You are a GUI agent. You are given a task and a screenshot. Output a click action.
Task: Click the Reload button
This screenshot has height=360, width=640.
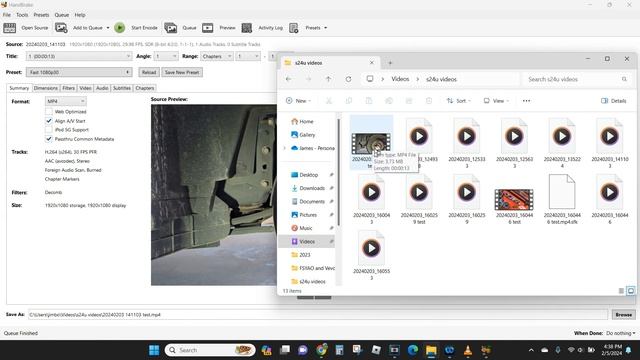tap(149, 72)
